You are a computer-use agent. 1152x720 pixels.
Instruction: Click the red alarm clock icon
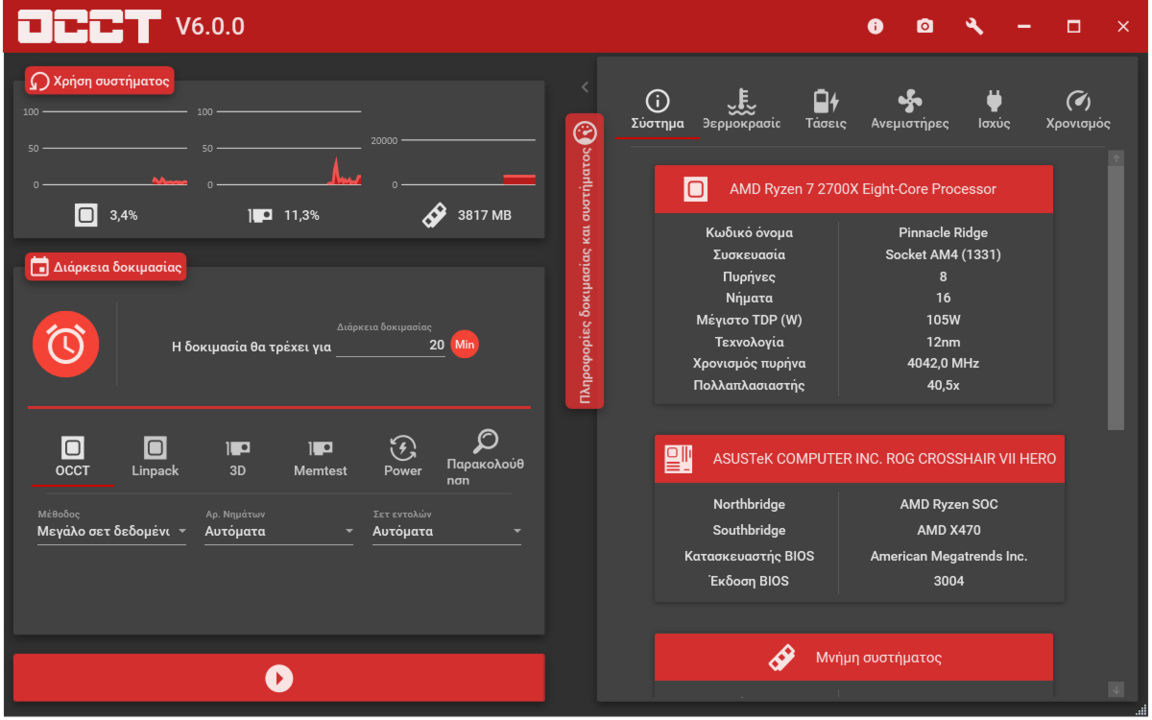[x=66, y=344]
